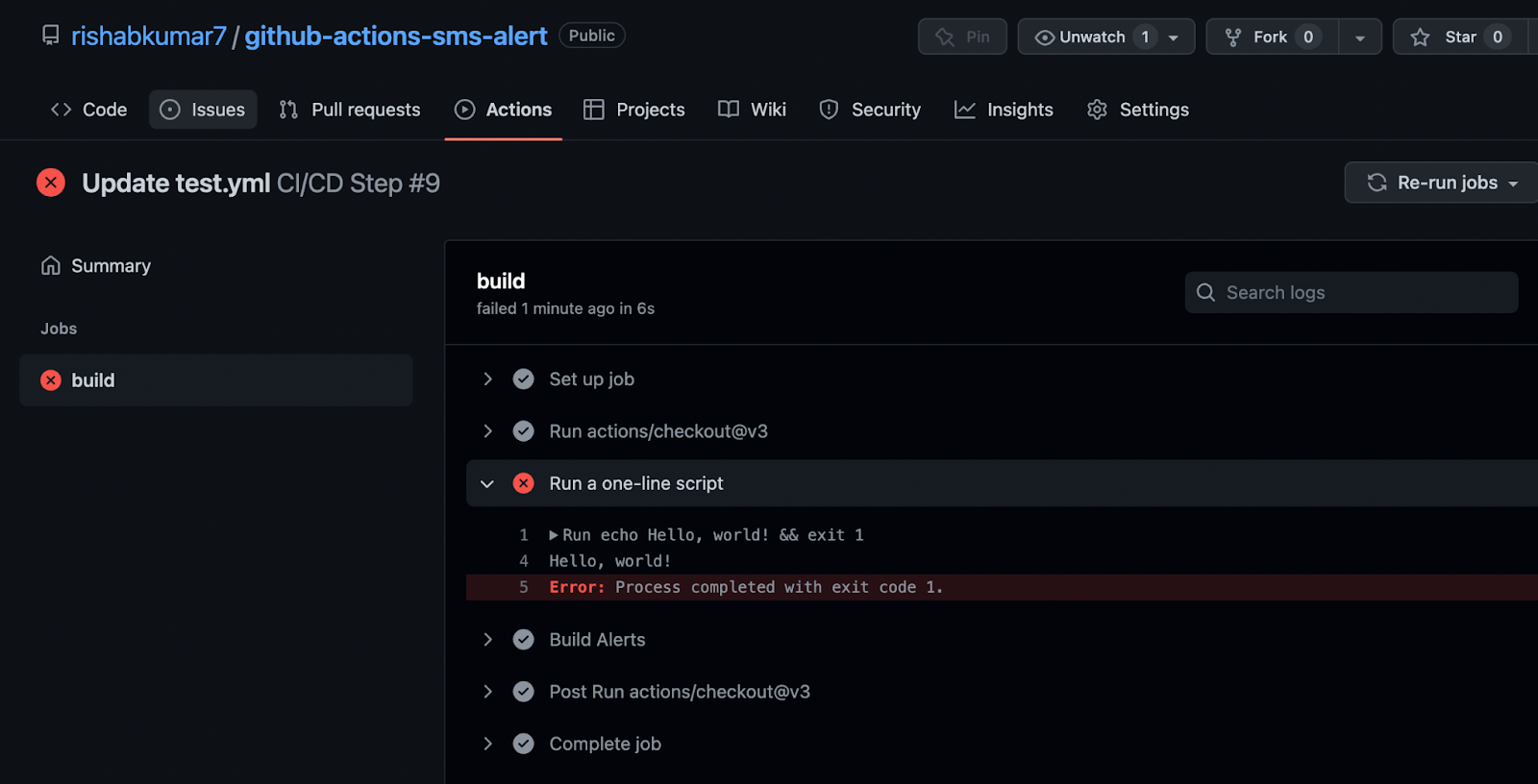Click the watcher count badge 1
This screenshot has width=1538, height=784.
point(1144,37)
